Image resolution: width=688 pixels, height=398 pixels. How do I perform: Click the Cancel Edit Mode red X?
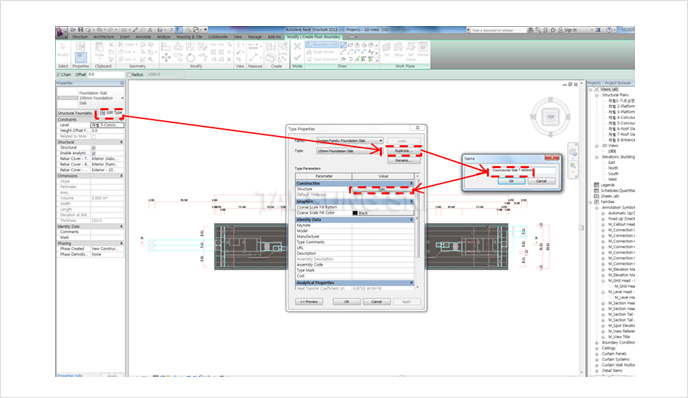pos(297,46)
